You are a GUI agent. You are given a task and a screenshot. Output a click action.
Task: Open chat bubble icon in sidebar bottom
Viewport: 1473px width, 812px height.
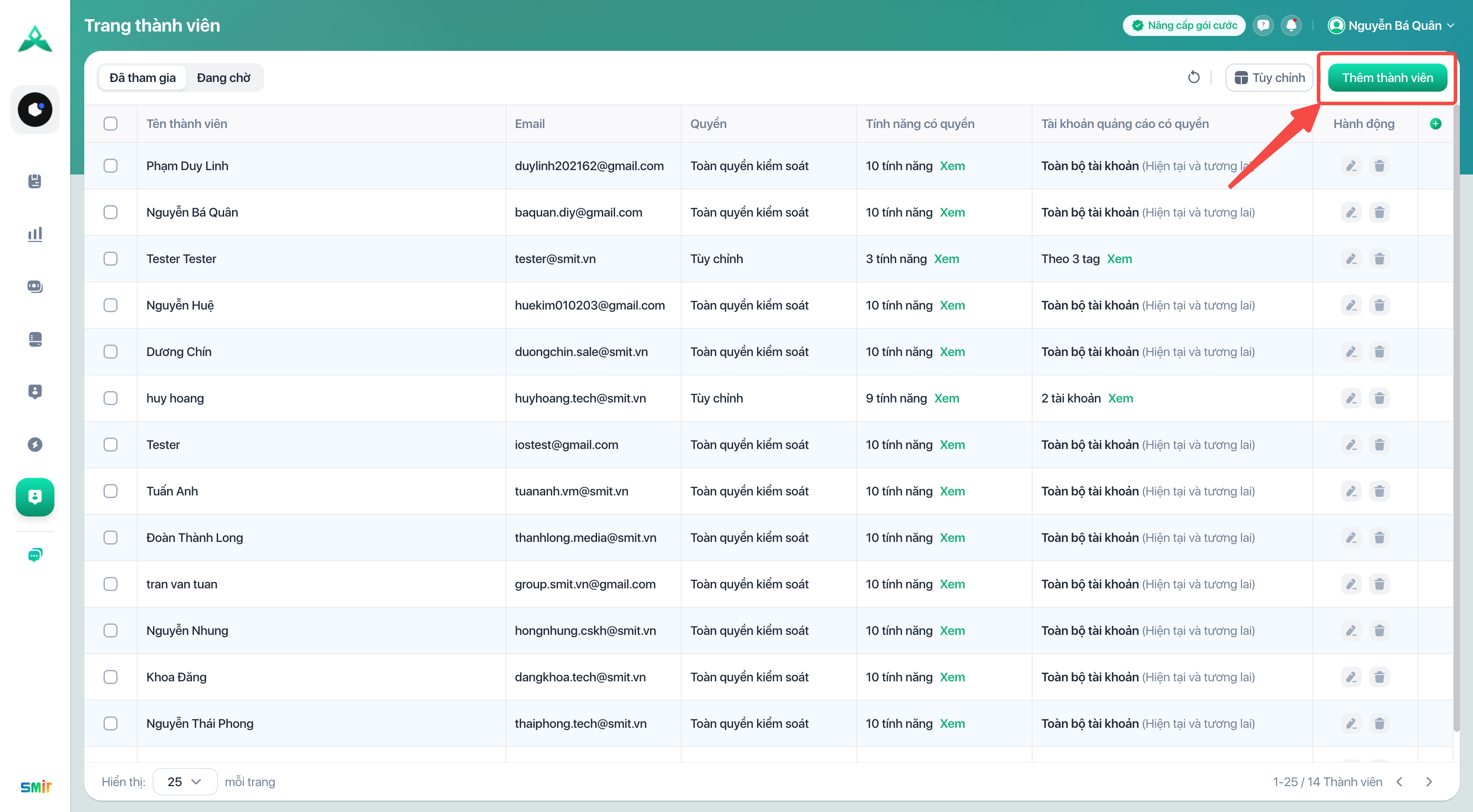point(35,554)
